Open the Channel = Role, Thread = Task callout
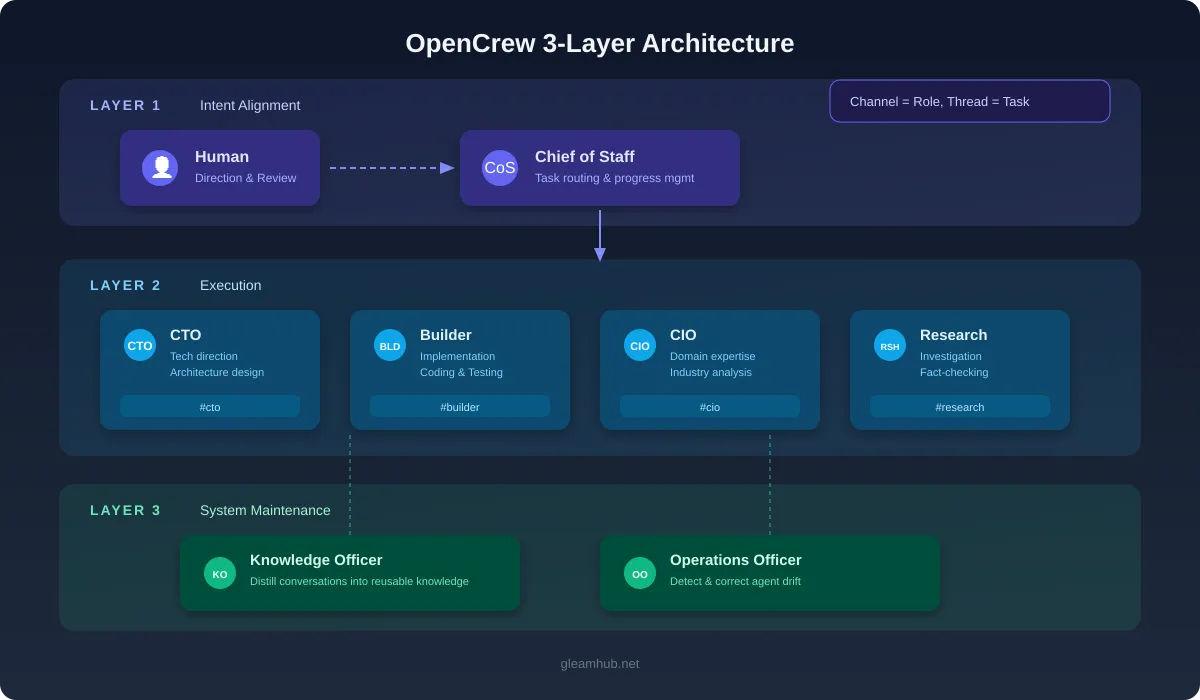The image size is (1200, 700). point(969,101)
